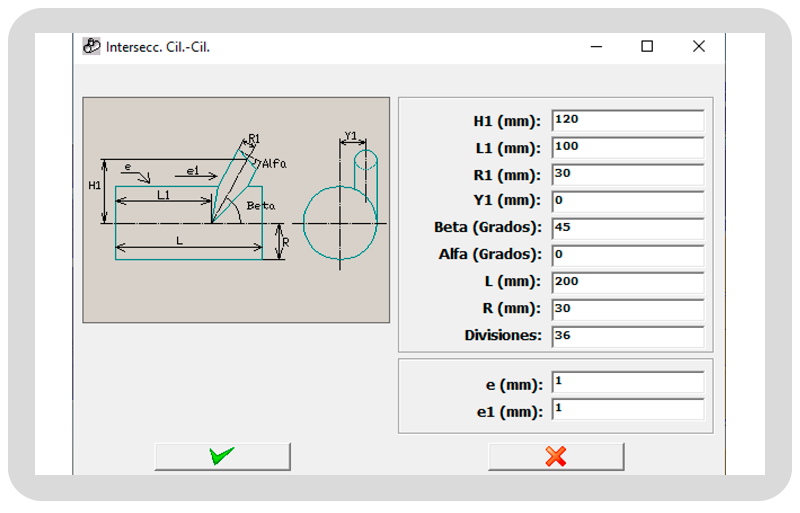Click the Intersecc. Cil.-Cil. title text
This screenshot has width=800, height=513.
pyautogui.click(x=158, y=46)
